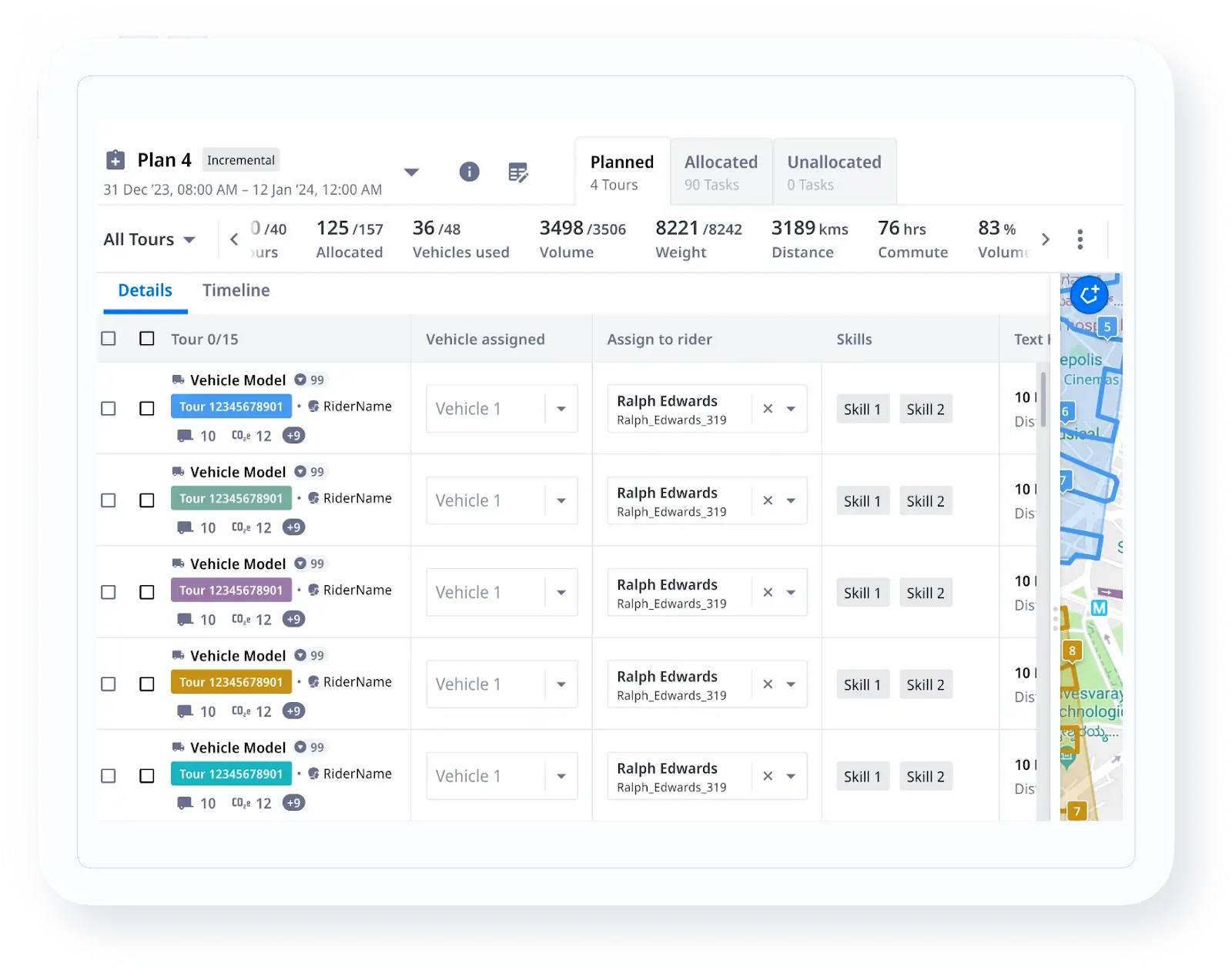Remove Ralph Edwards from the first tour
This screenshot has height=967, width=1232.
click(x=767, y=409)
